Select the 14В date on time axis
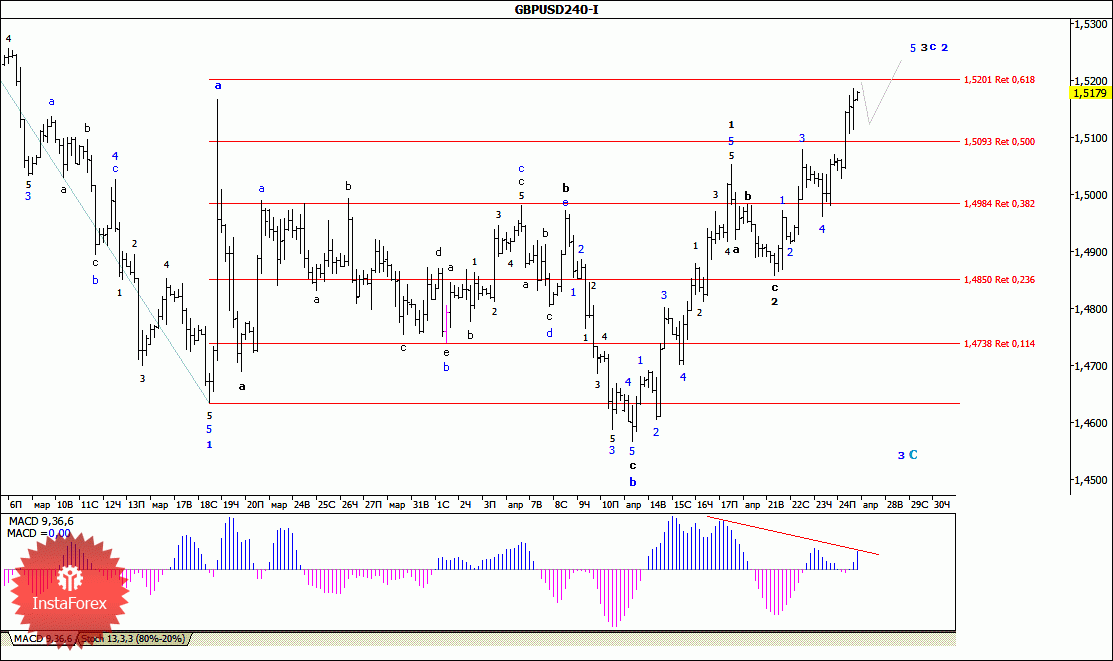 click(658, 505)
